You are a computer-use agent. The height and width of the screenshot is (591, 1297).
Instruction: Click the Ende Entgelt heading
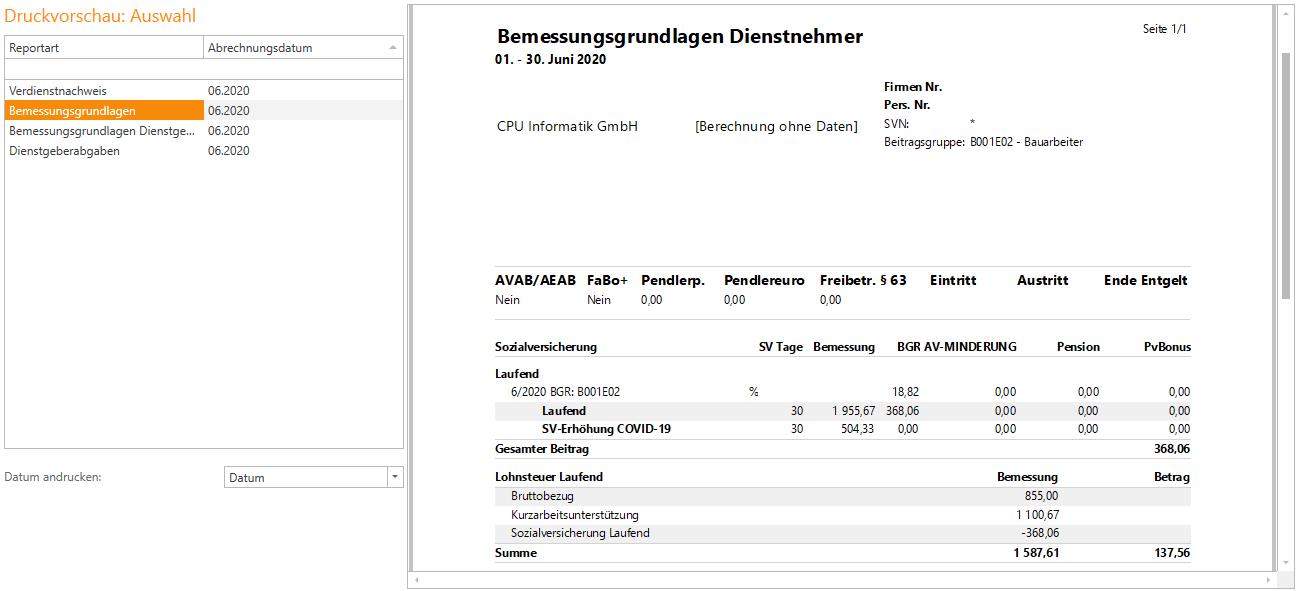1146,281
